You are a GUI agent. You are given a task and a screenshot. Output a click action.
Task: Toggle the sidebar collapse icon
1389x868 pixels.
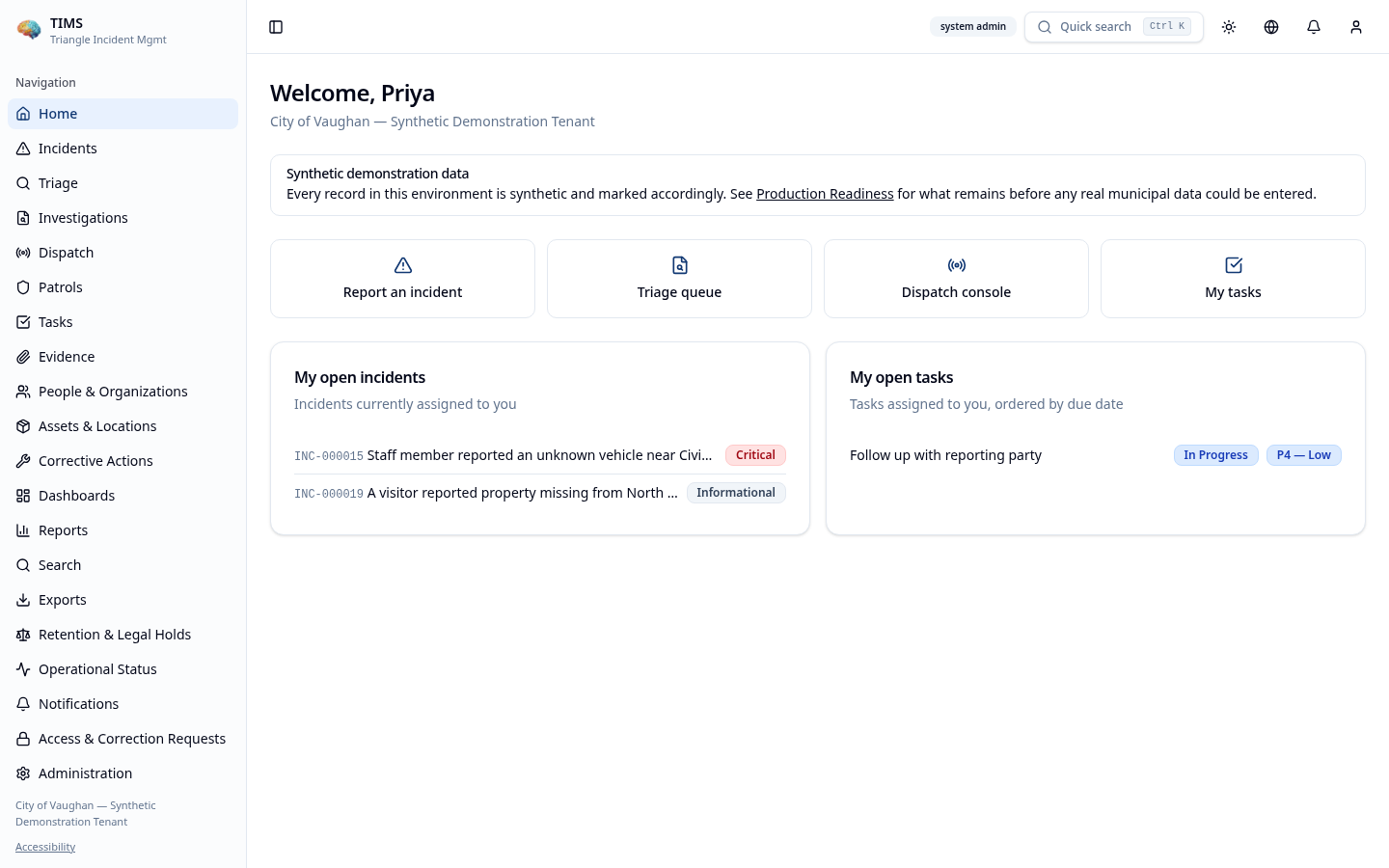tap(276, 27)
